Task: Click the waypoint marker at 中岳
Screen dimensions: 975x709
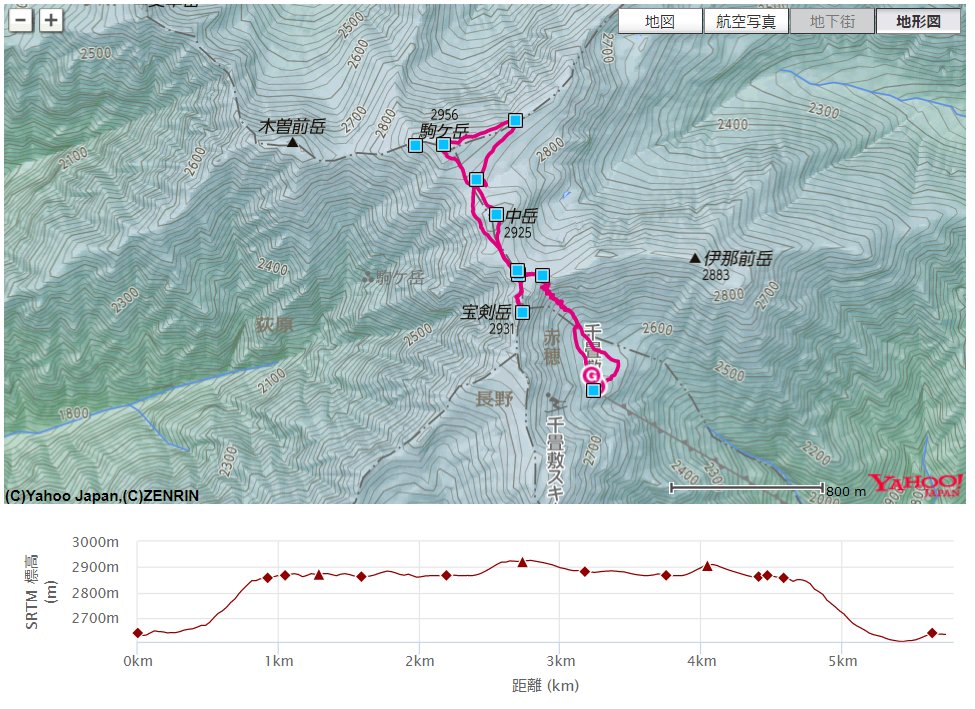Action: 496,214
